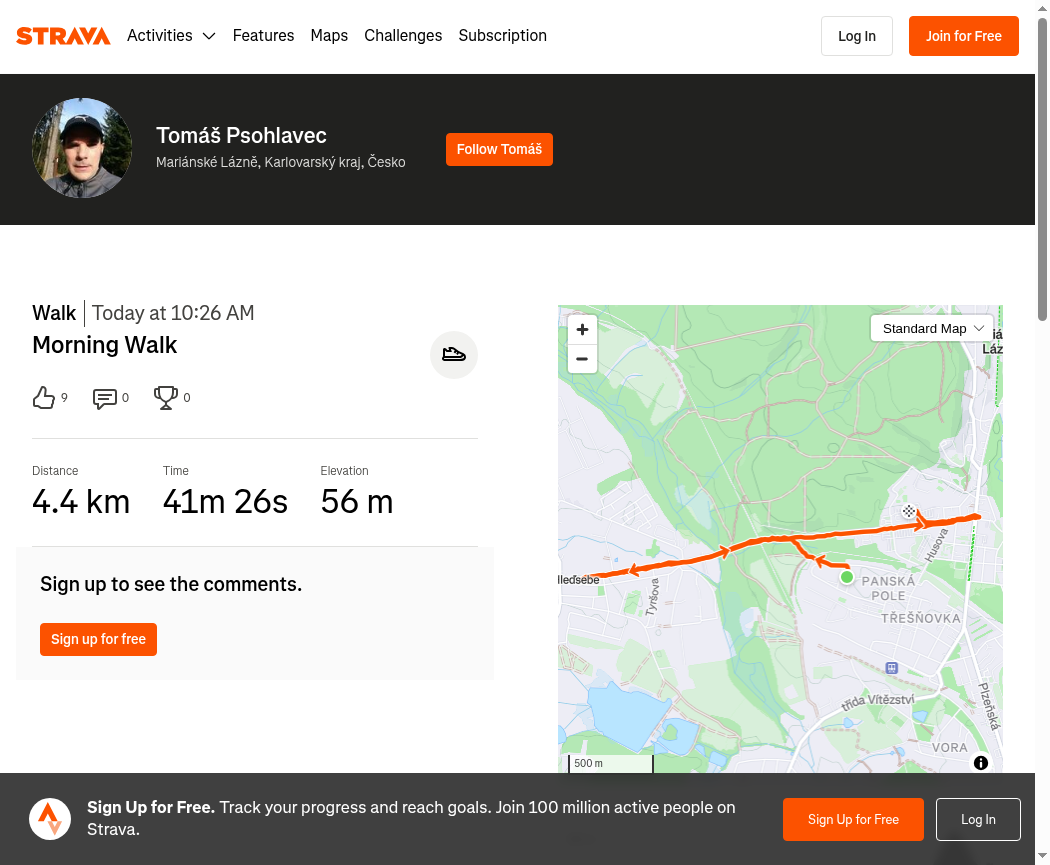Open map attribution info icon

coord(981,763)
